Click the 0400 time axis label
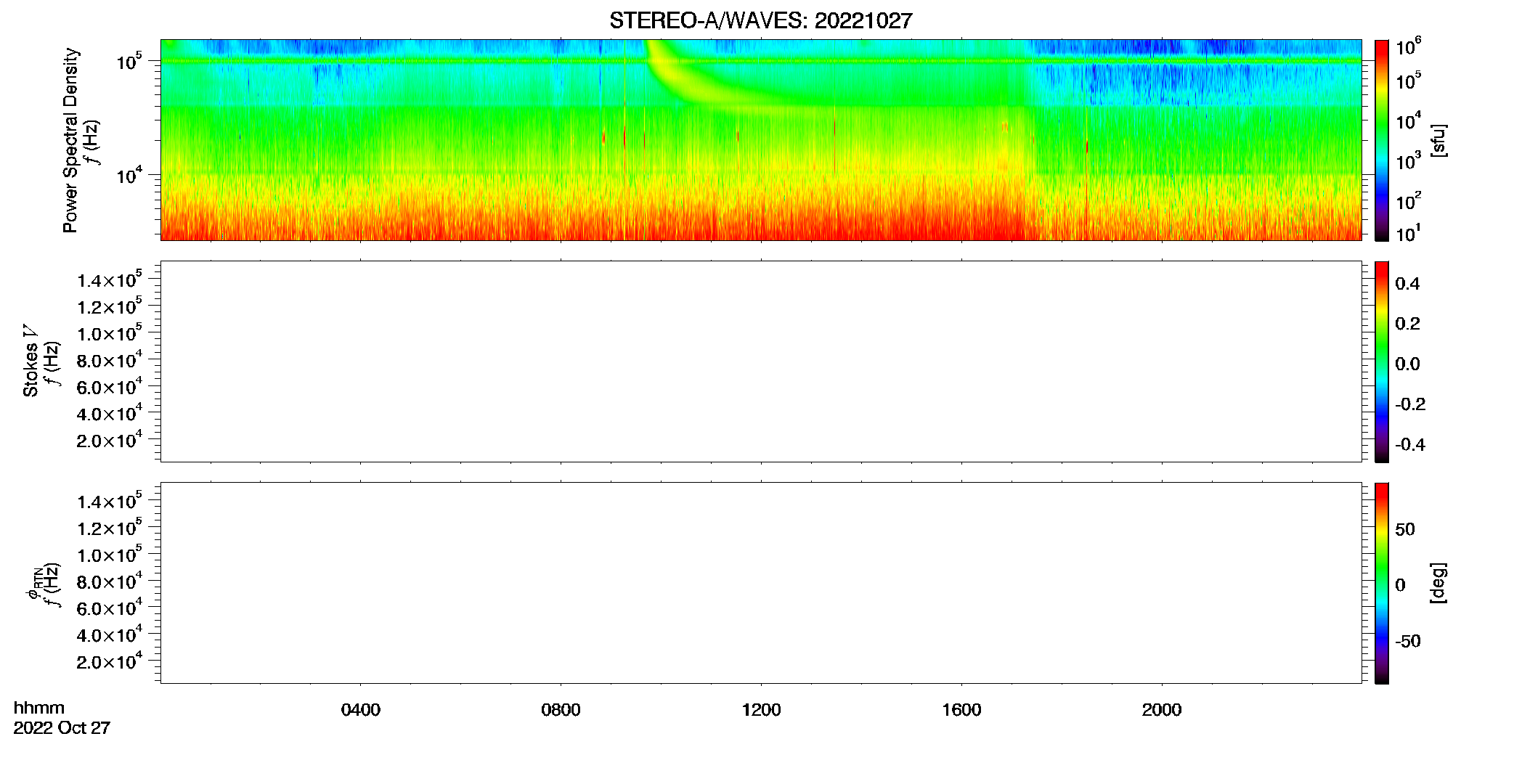 pyautogui.click(x=361, y=710)
